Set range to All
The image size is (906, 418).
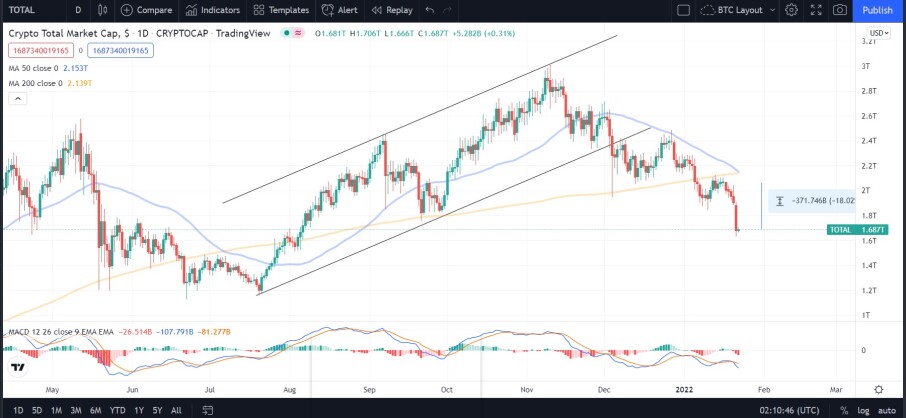point(176,410)
